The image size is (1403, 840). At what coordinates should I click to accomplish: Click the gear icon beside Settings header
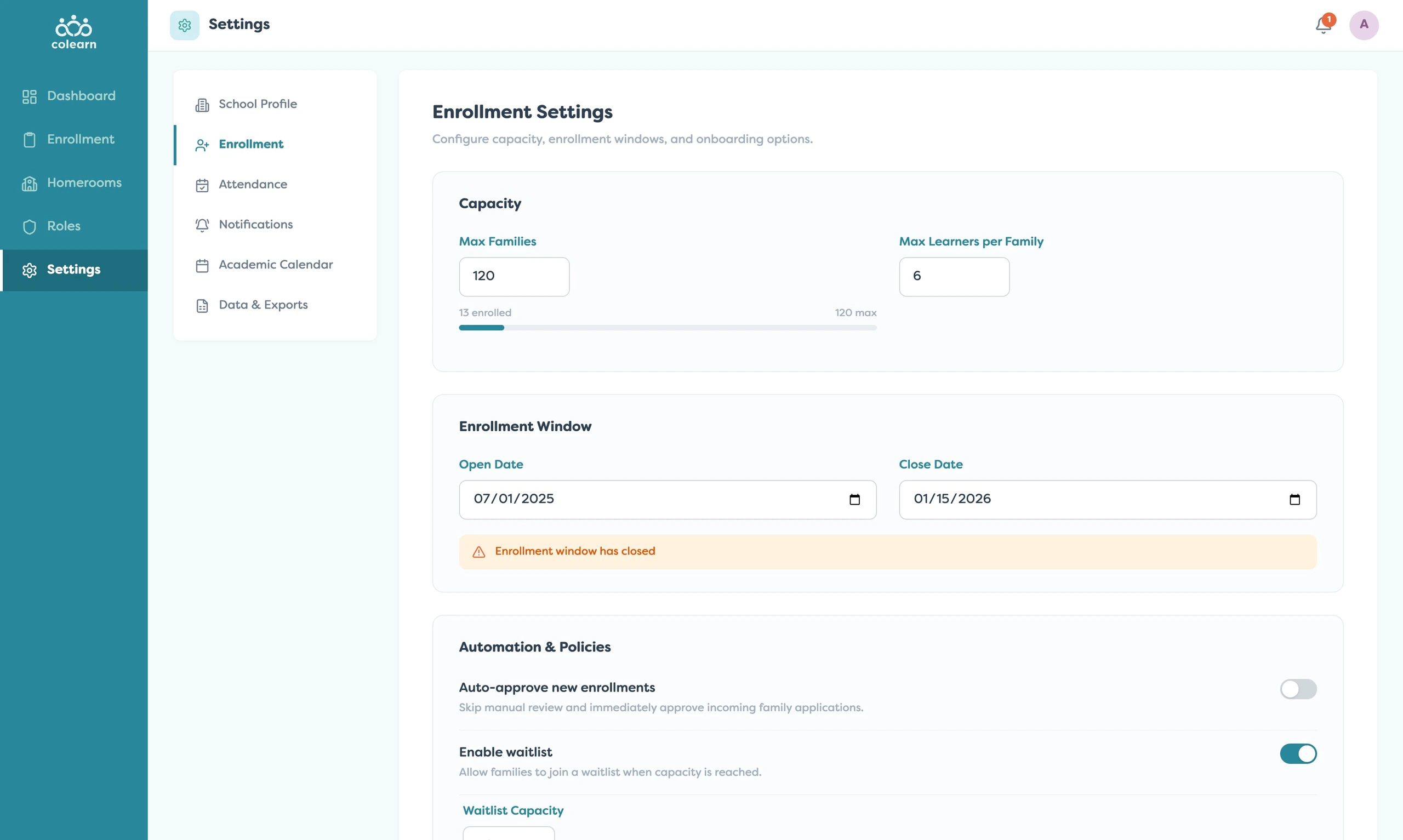click(x=185, y=25)
